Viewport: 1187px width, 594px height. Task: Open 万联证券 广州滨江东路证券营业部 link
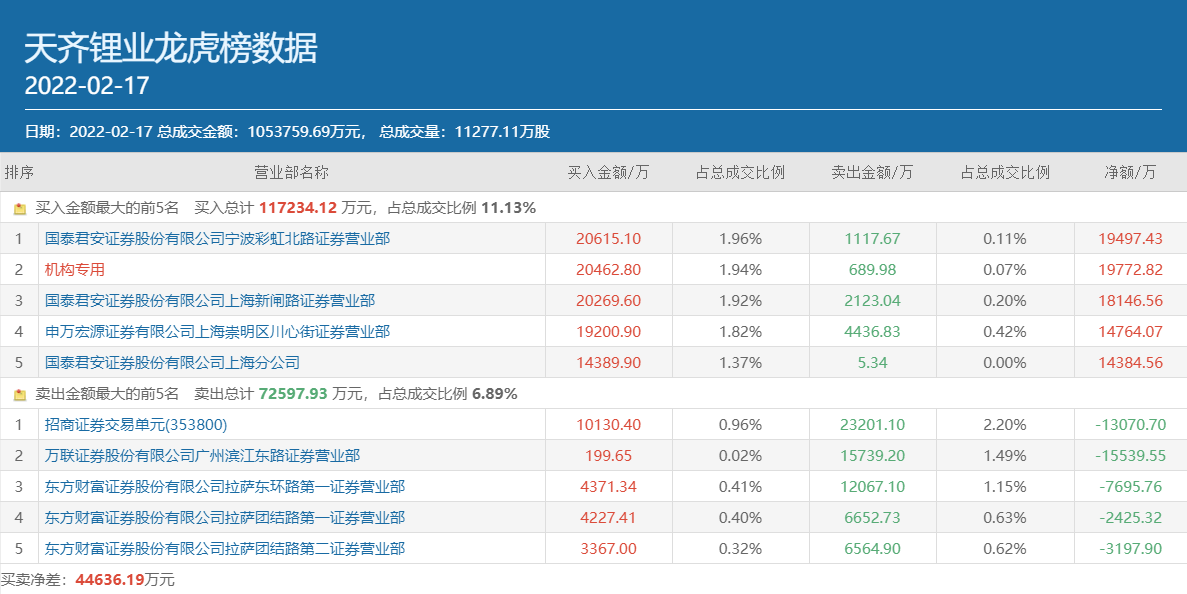point(202,456)
